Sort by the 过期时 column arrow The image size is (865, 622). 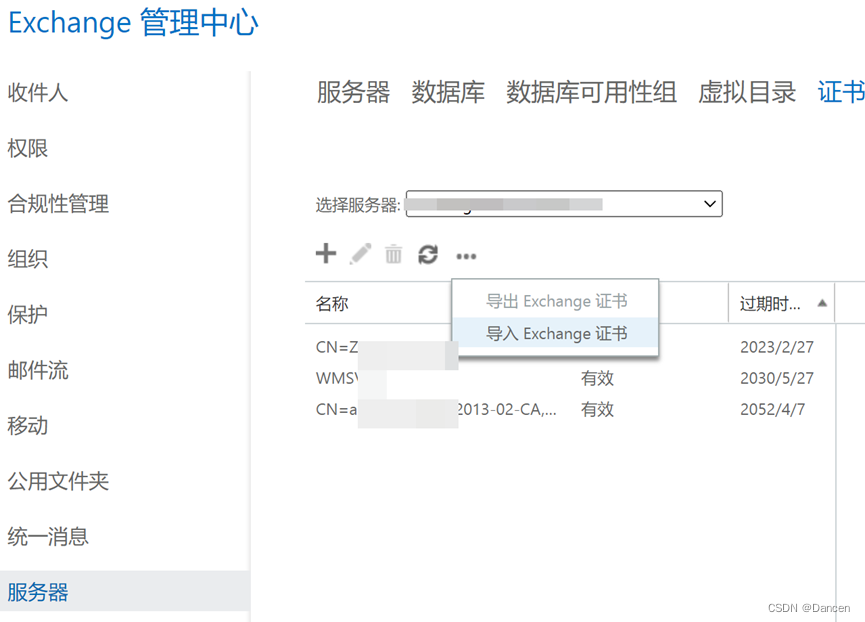[x=822, y=303]
